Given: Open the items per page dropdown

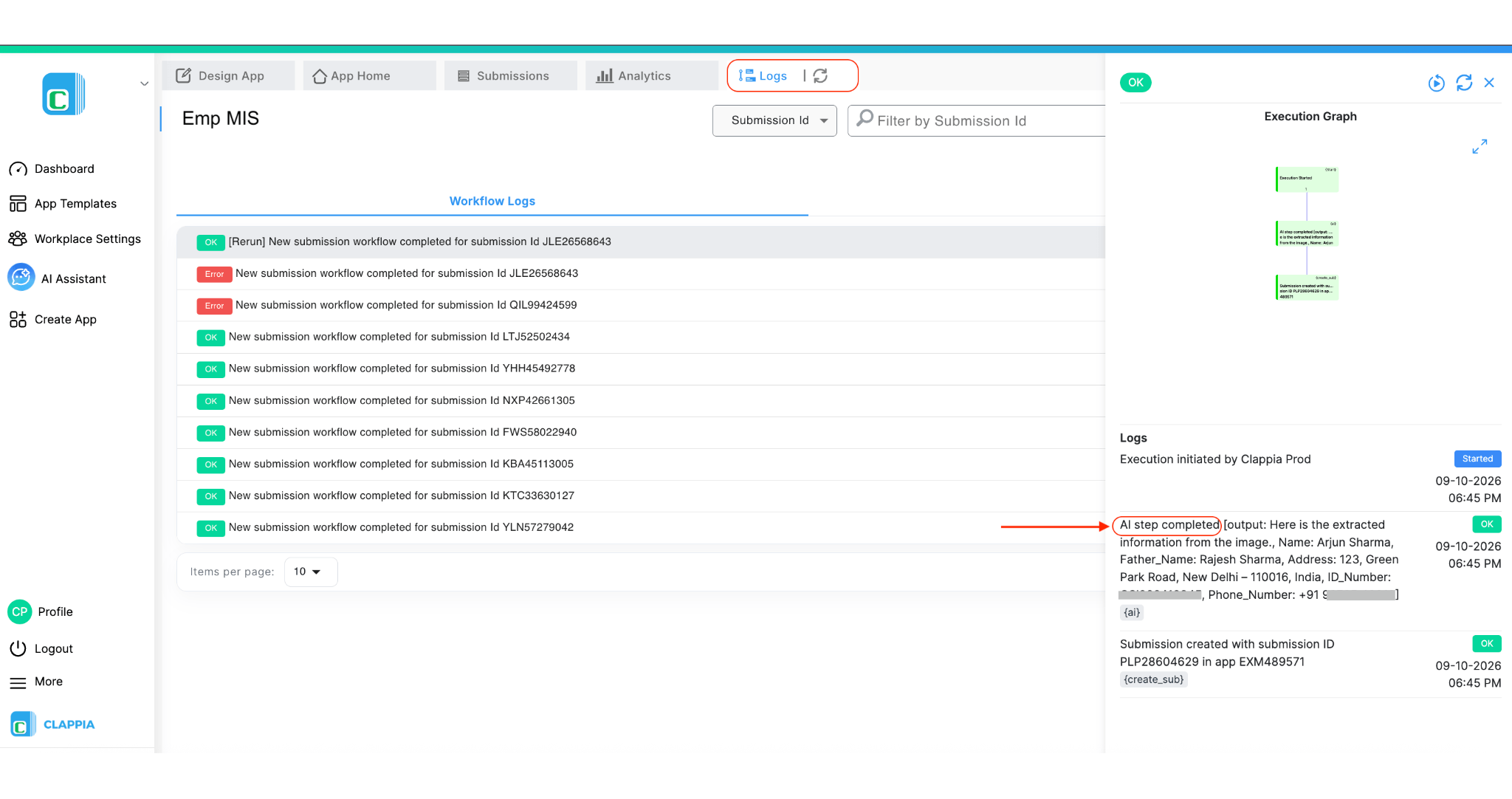Looking at the screenshot, I should coord(311,572).
